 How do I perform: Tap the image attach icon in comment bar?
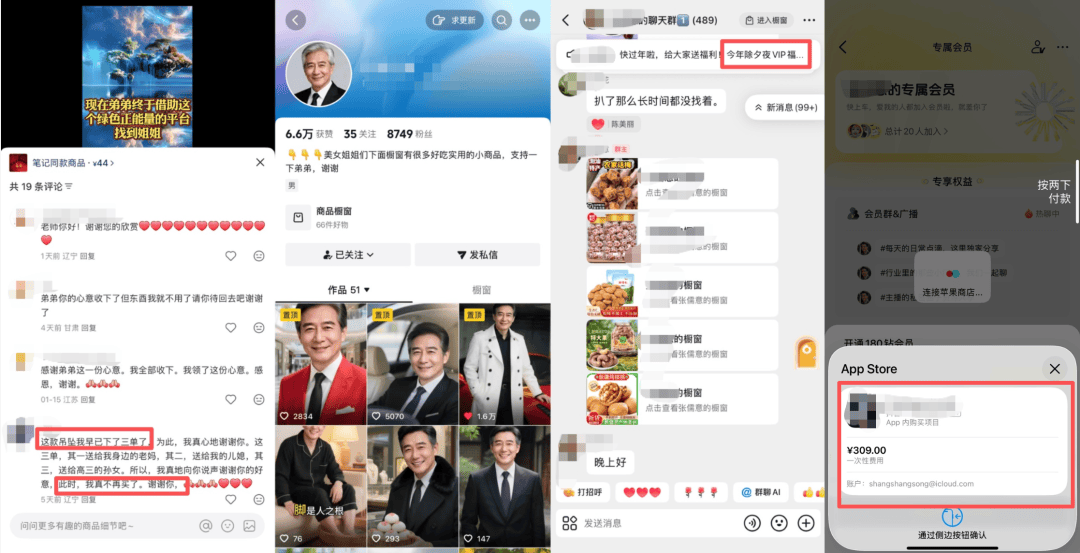(249, 525)
